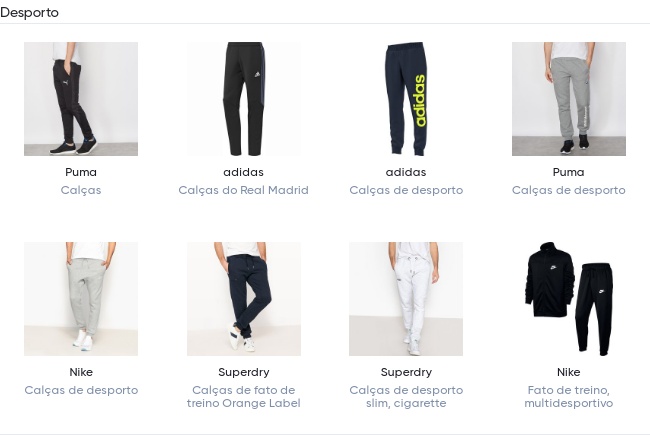Click the Desporto section heading

(29, 12)
